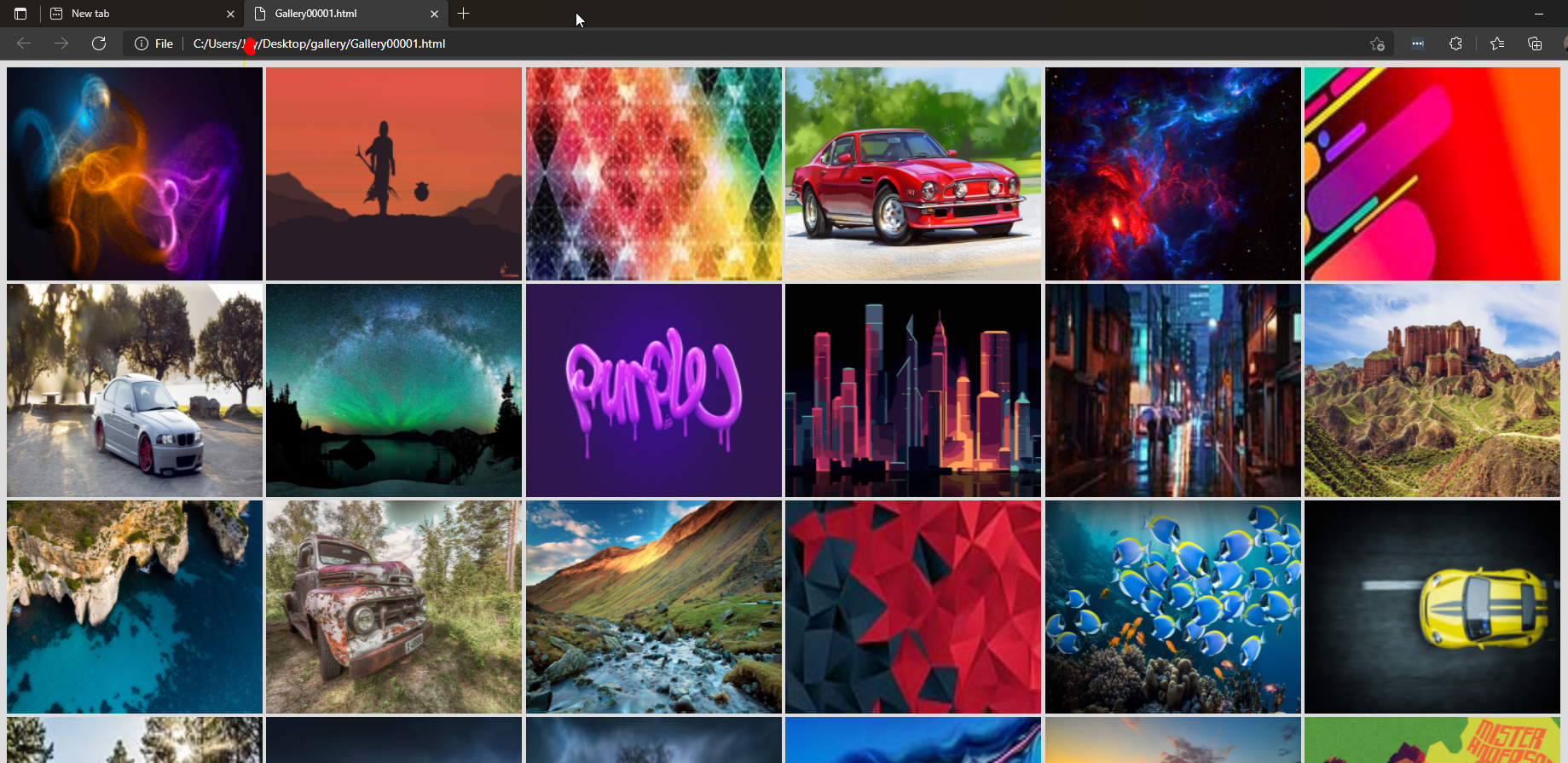Open the red classic car image
1568x763 pixels.
click(x=913, y=174)
